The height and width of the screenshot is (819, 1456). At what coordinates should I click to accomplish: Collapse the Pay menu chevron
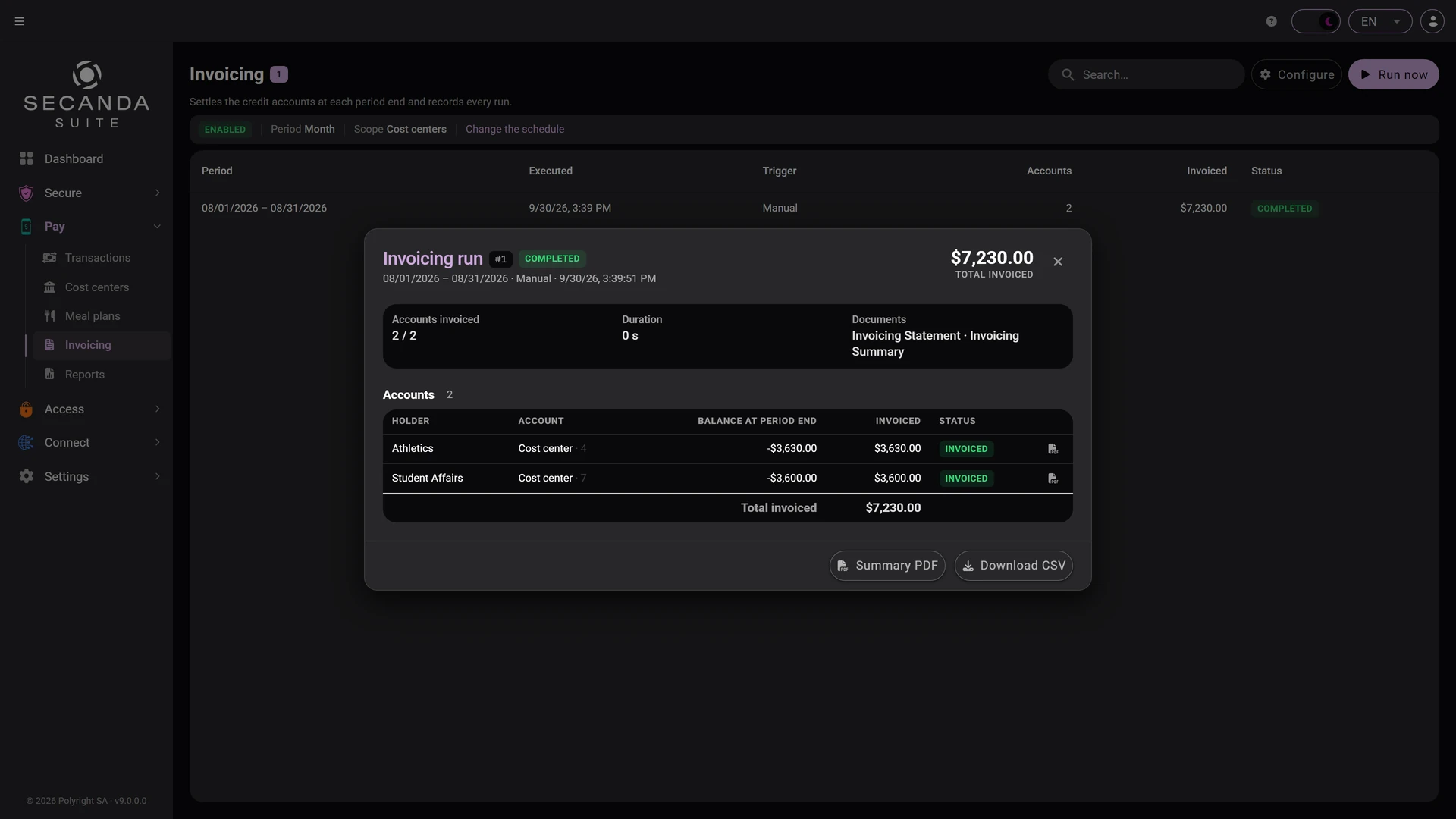(157, 226)
